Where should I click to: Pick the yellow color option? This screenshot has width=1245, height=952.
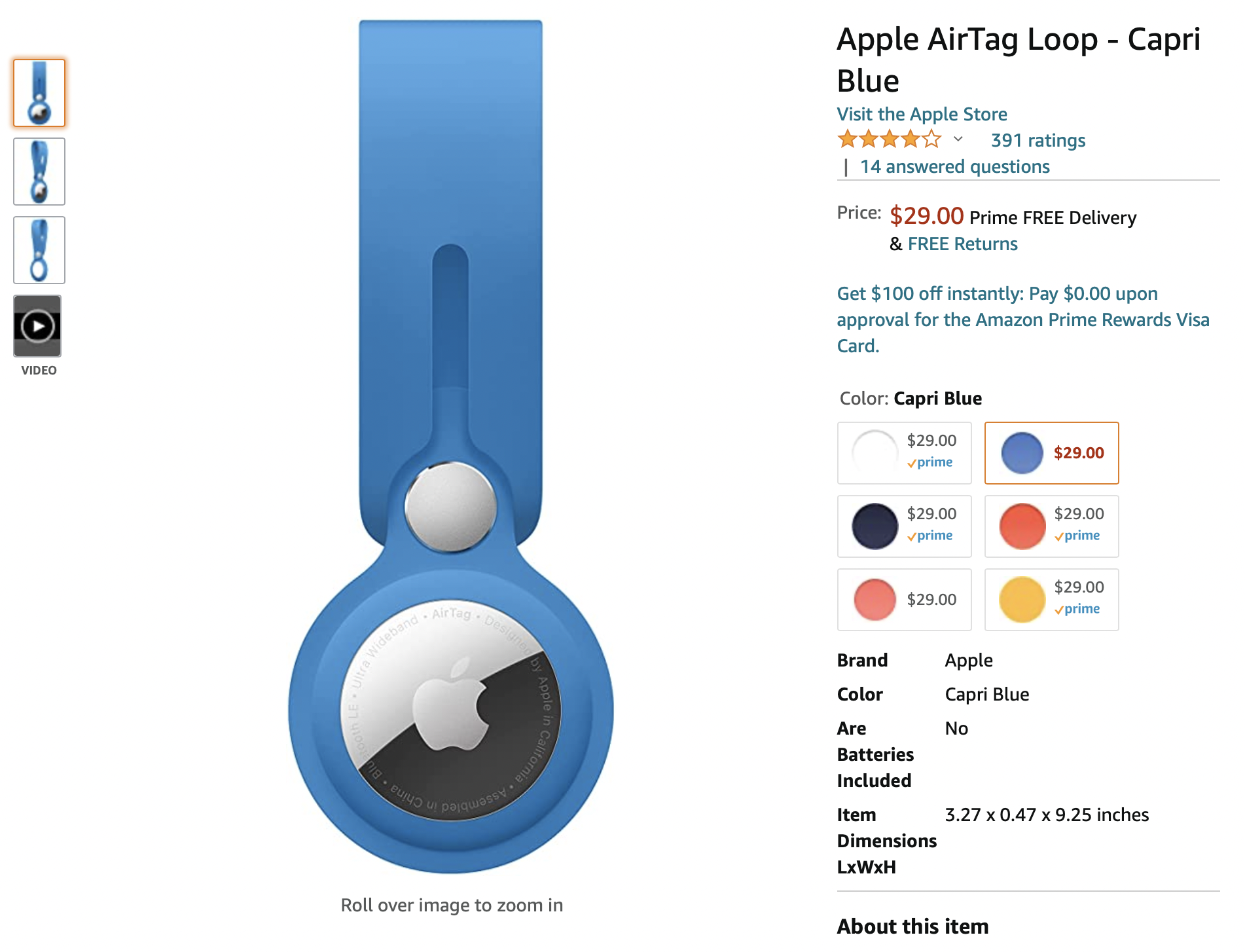click(1051, 600)
